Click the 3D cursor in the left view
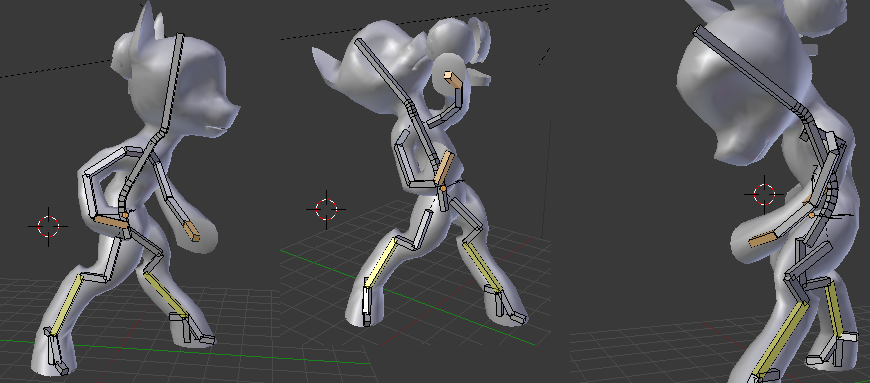This screenshot has width=870, height=383. click(x=48, y=226)
